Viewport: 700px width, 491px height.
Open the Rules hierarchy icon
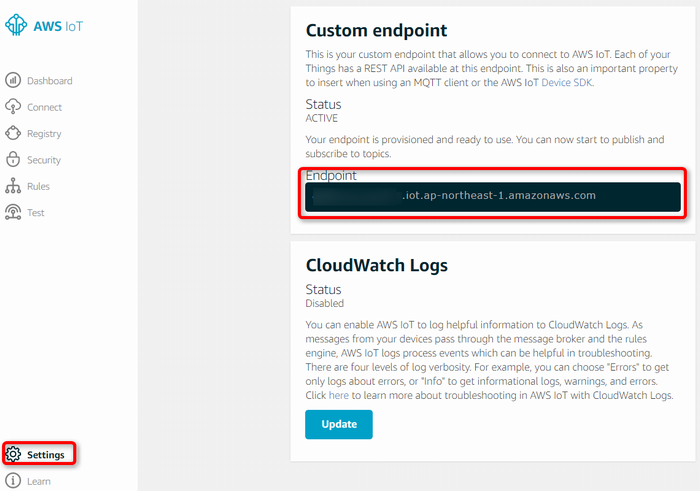(13, 186)
